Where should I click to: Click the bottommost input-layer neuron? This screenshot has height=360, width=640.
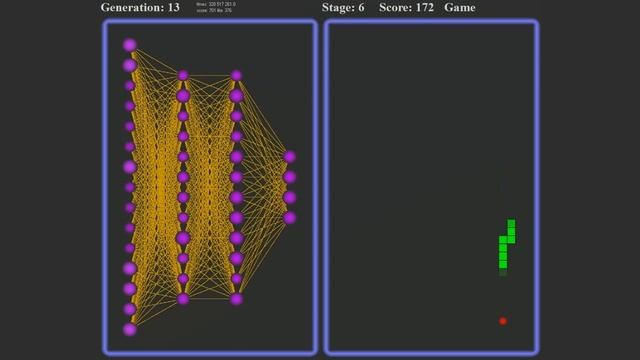point(130,329)
